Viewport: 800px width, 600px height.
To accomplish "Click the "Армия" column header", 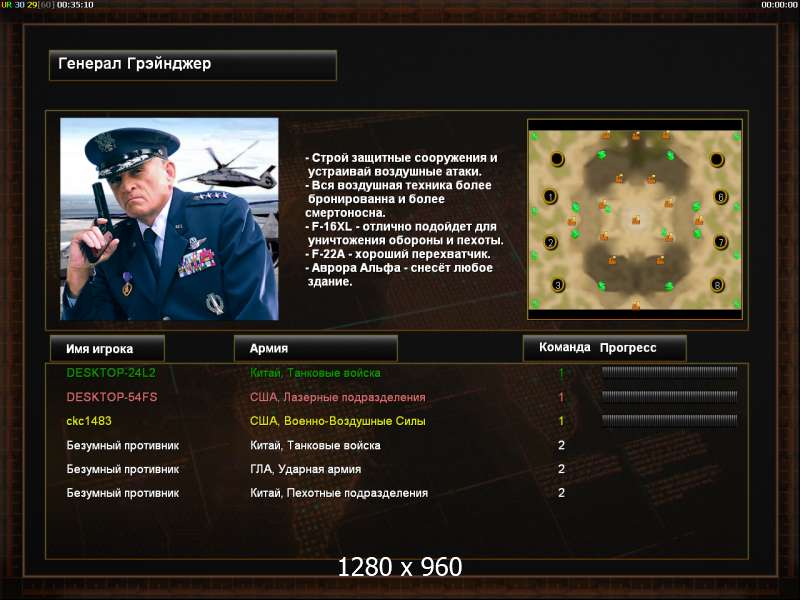I will (x=315, y=348).
